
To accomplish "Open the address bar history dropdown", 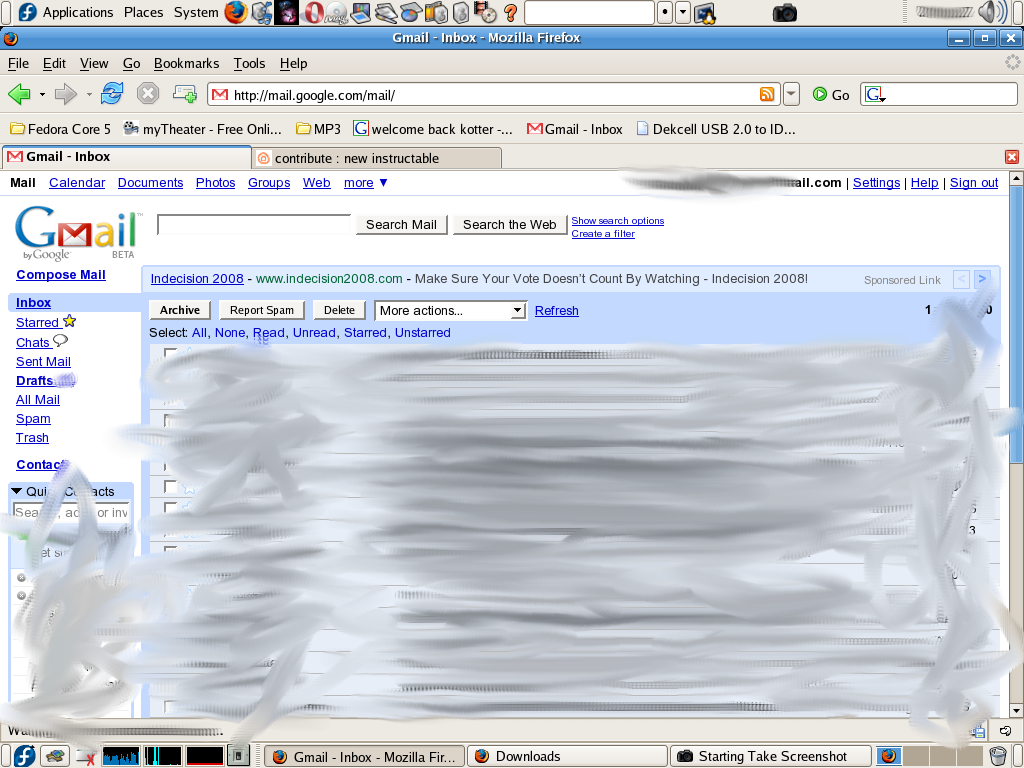I will pos(791,95).
